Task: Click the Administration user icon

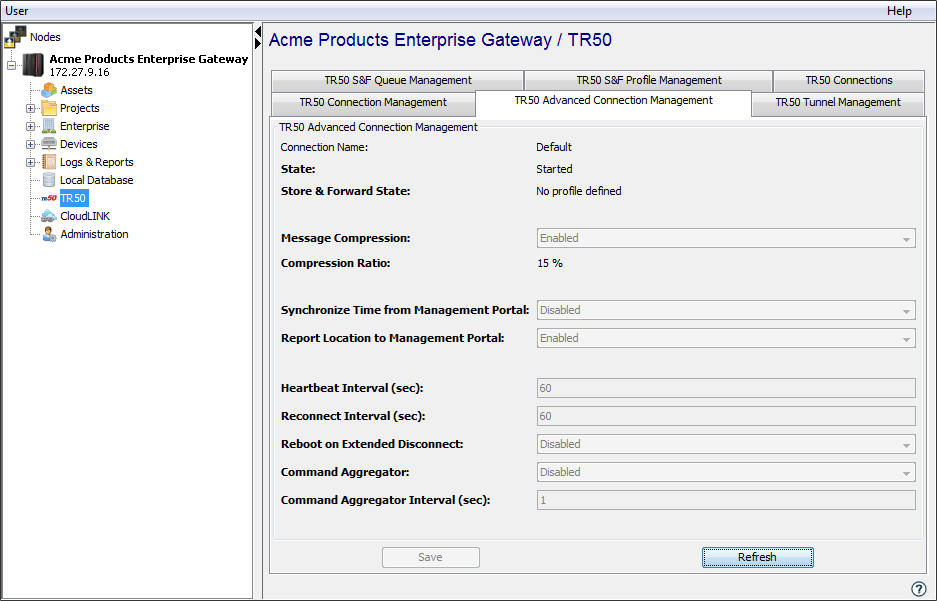Action: [49, 234]
